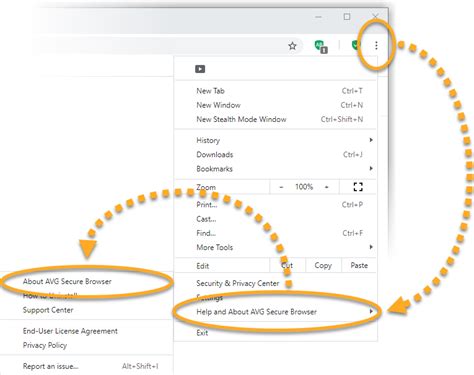Screen dimensions: 474x375
Task: Expand the History submenu
Action: 276,140
